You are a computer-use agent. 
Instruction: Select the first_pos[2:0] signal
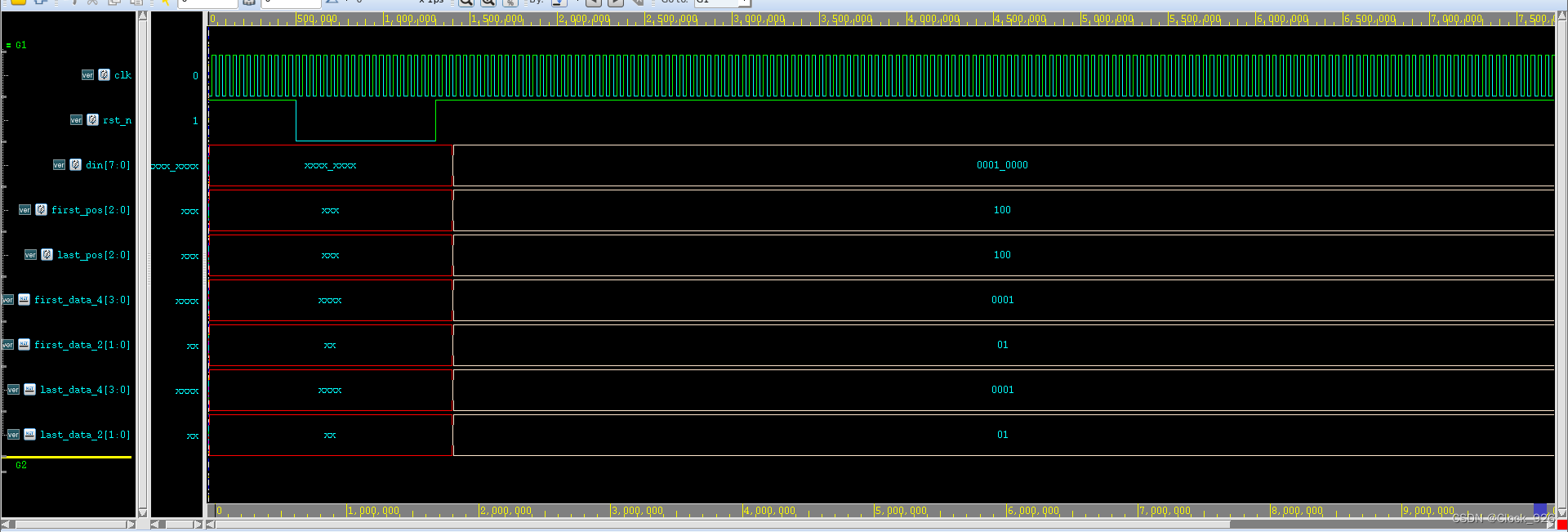tap(91, 210)
